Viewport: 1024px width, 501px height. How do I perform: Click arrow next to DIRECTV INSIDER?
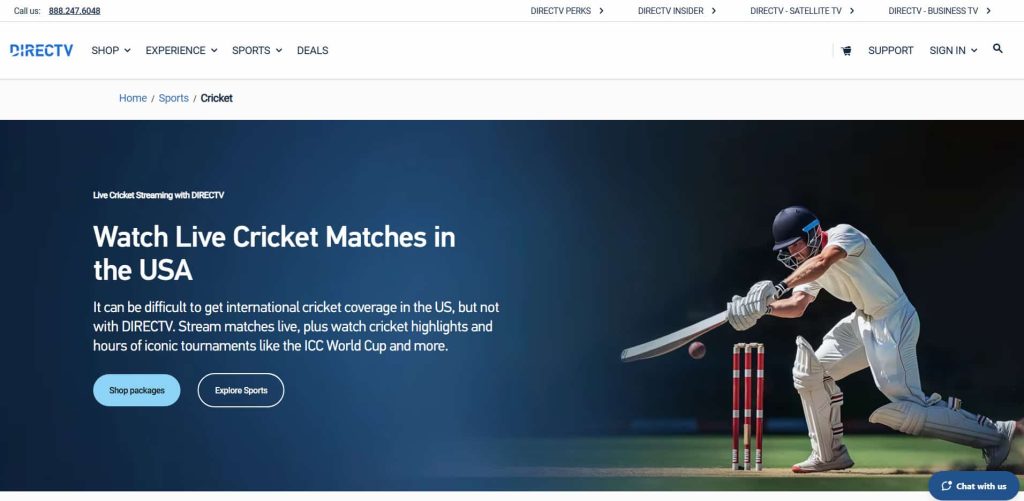pos(714,10)
